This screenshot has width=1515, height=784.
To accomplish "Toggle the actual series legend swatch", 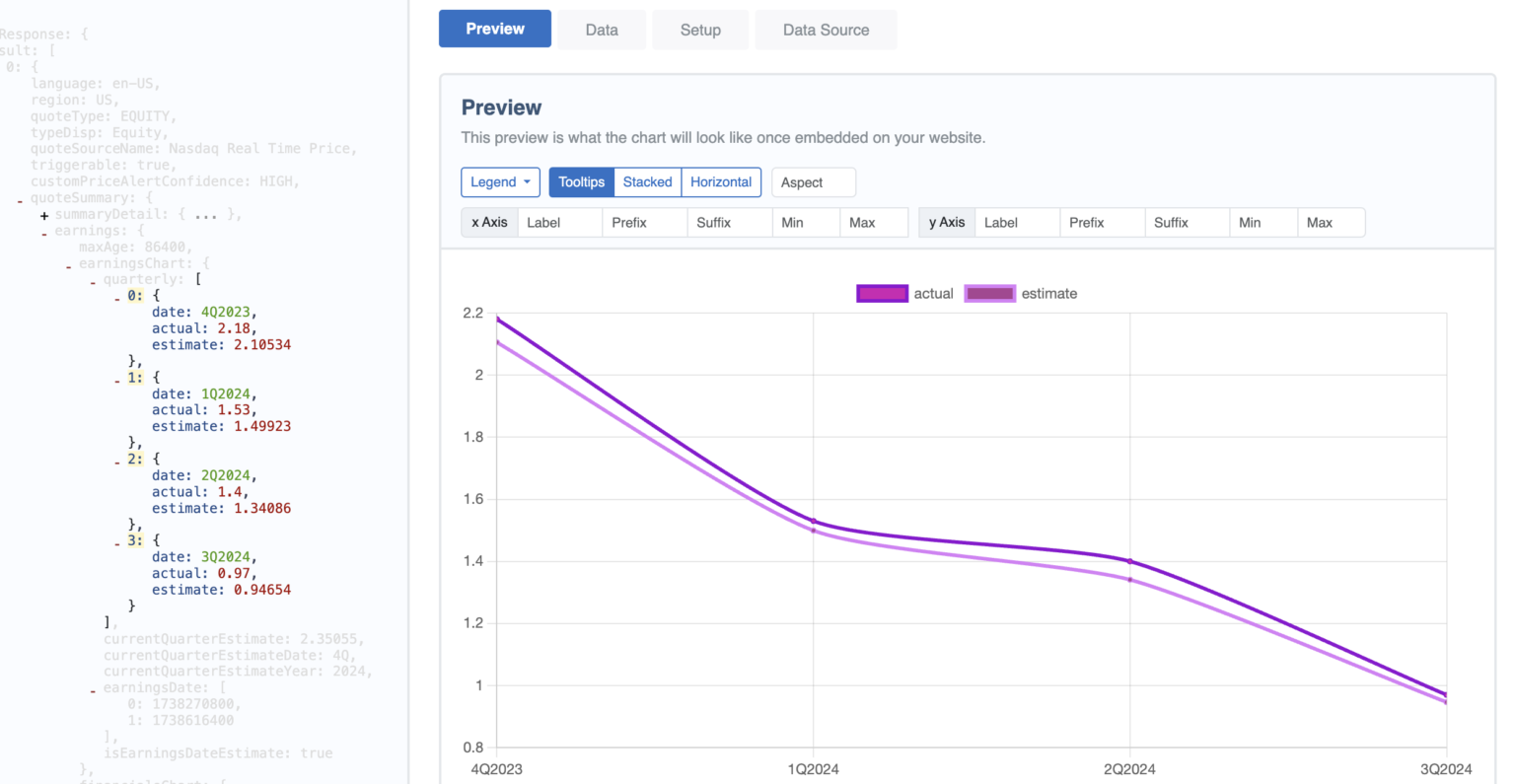I will point(882,293).
